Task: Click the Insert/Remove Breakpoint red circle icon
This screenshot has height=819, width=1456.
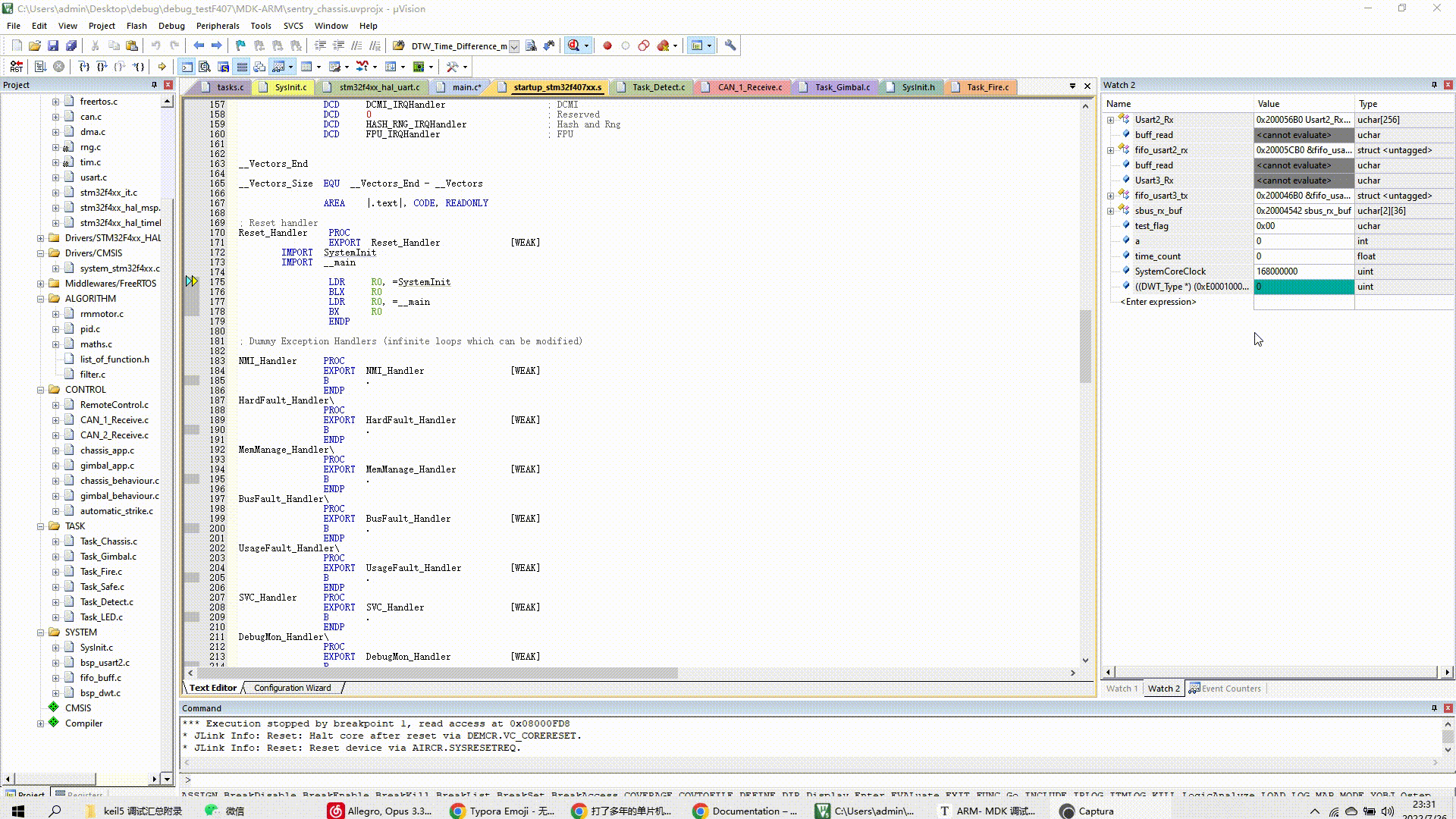Action: coord(607,45)
